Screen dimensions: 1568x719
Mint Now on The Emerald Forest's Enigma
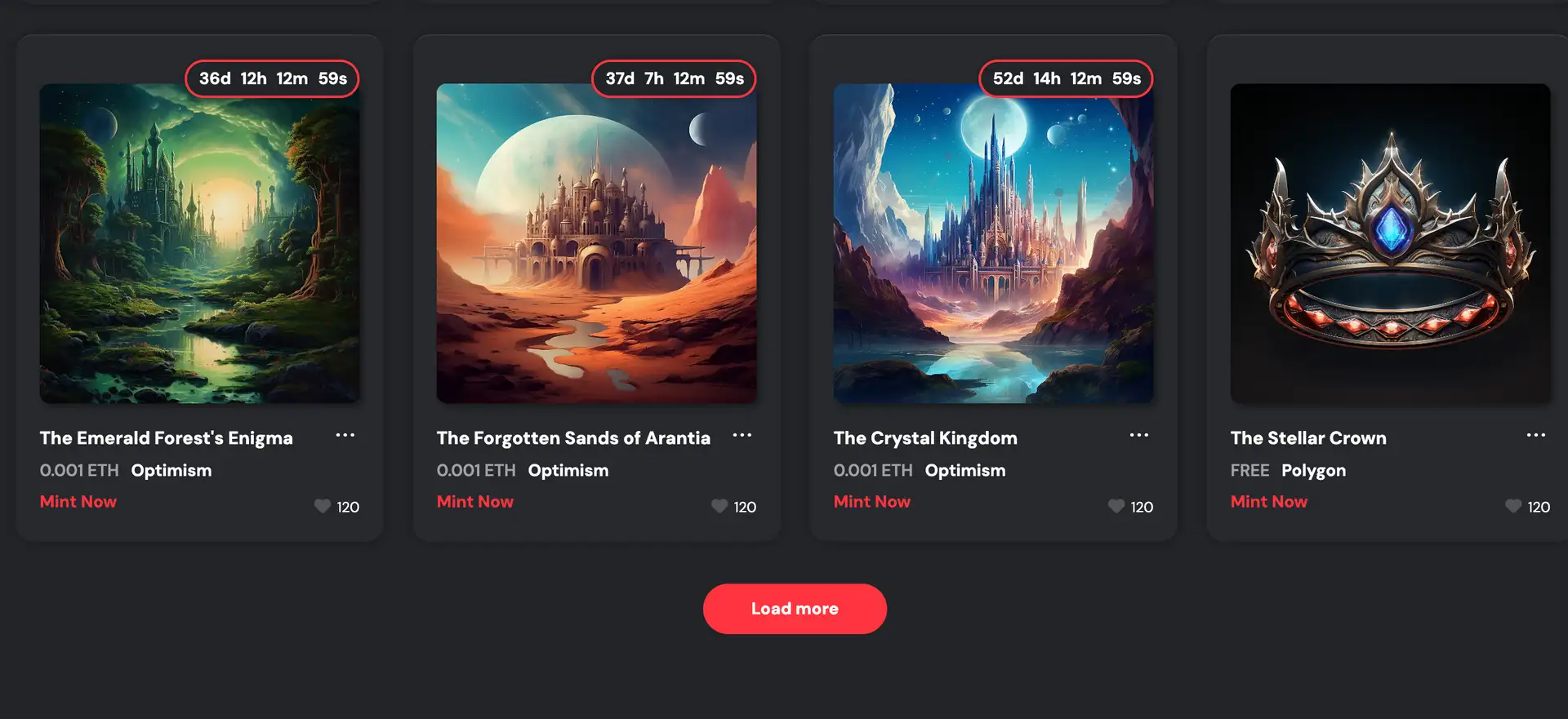(78, 502)
